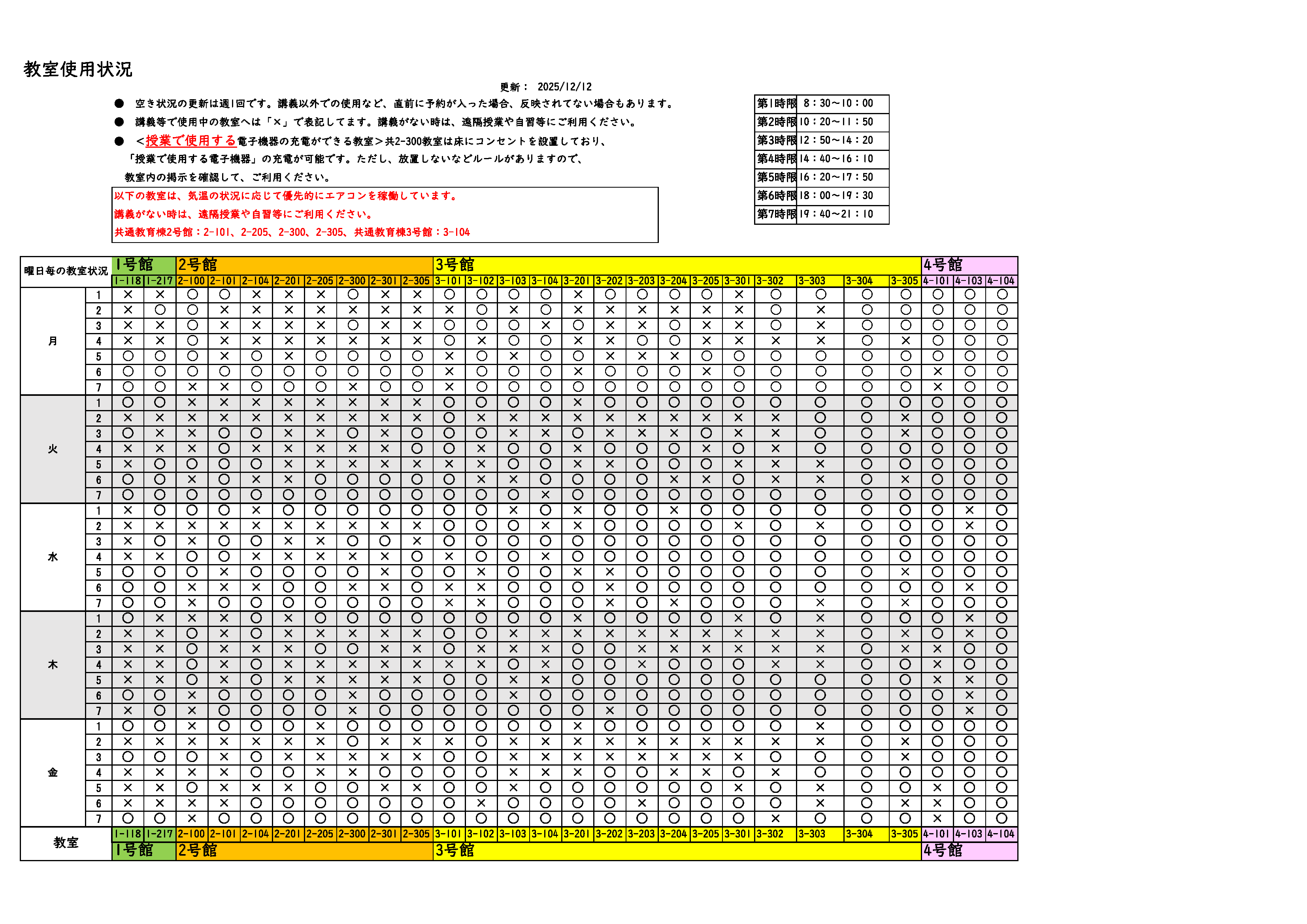The image size is (1307, 924).
Task: Click the 2-300 column header in top row
Action: click(353, 281)
